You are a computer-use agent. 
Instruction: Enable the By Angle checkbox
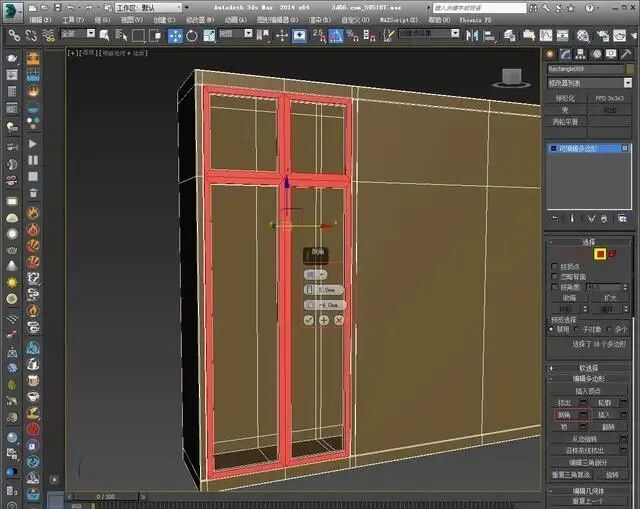point(554,287)
